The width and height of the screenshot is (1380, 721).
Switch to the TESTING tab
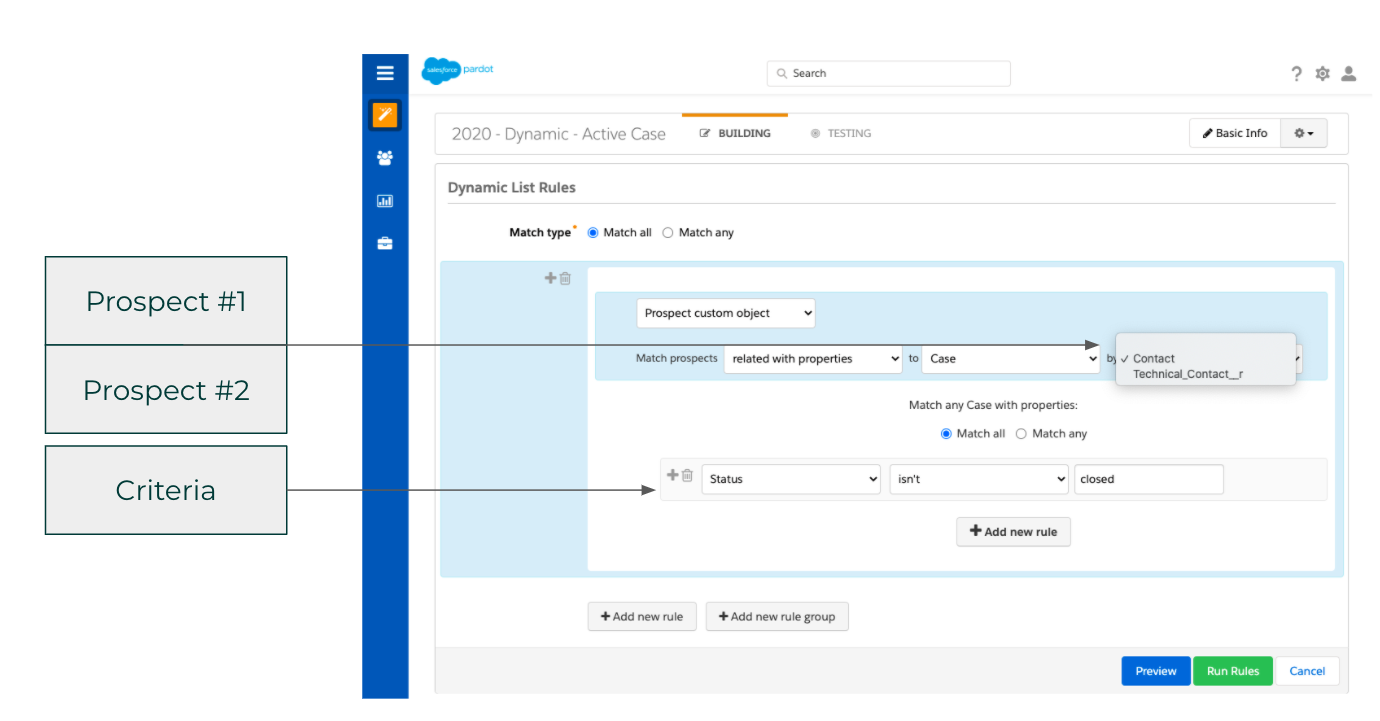tap(848, 132)
